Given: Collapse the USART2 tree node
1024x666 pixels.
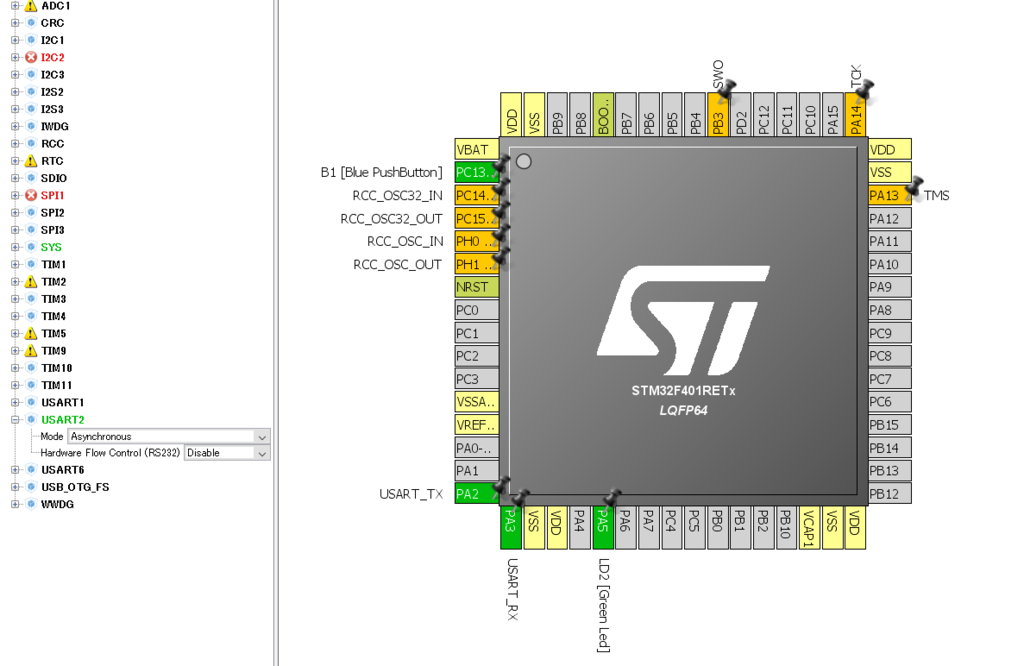Looking at the screenshot, I should coord(15,419).
